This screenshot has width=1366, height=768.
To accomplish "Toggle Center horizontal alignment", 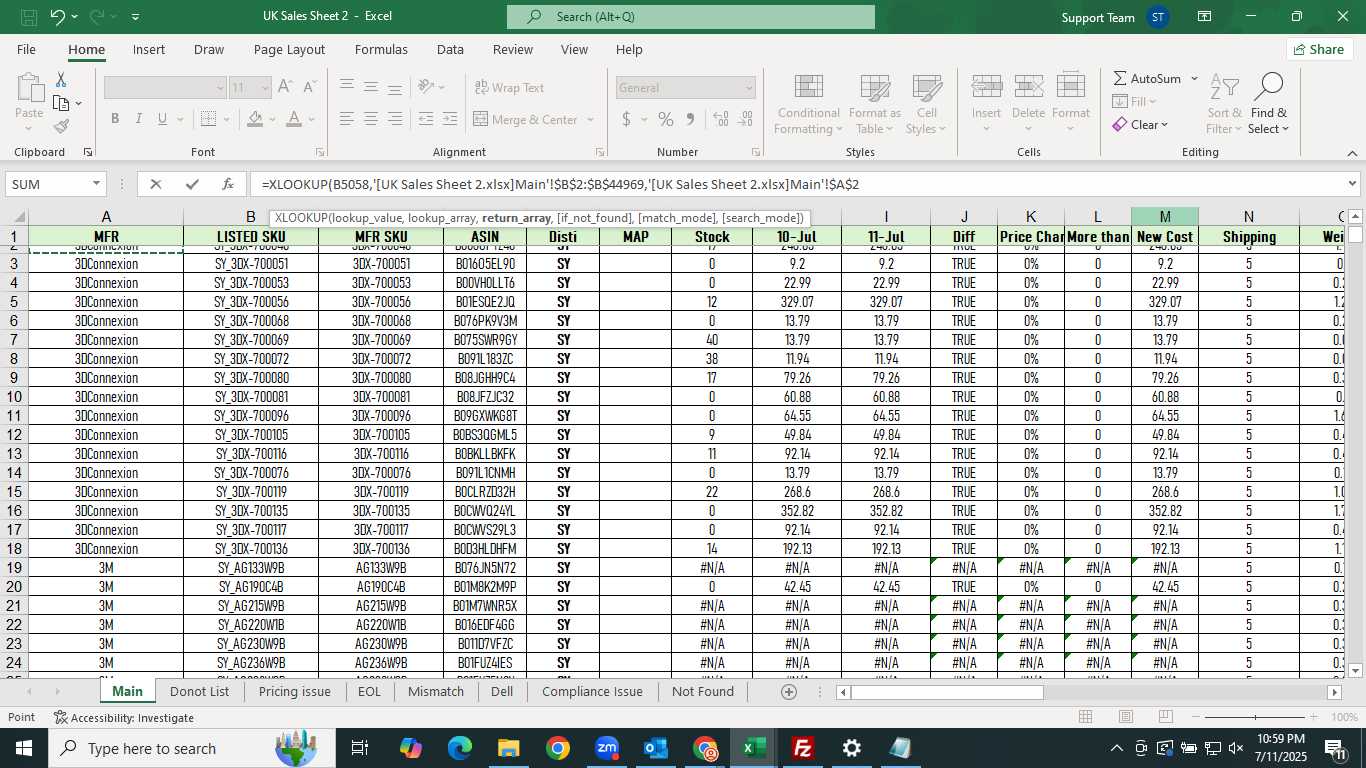I will (x=371, y=119).
